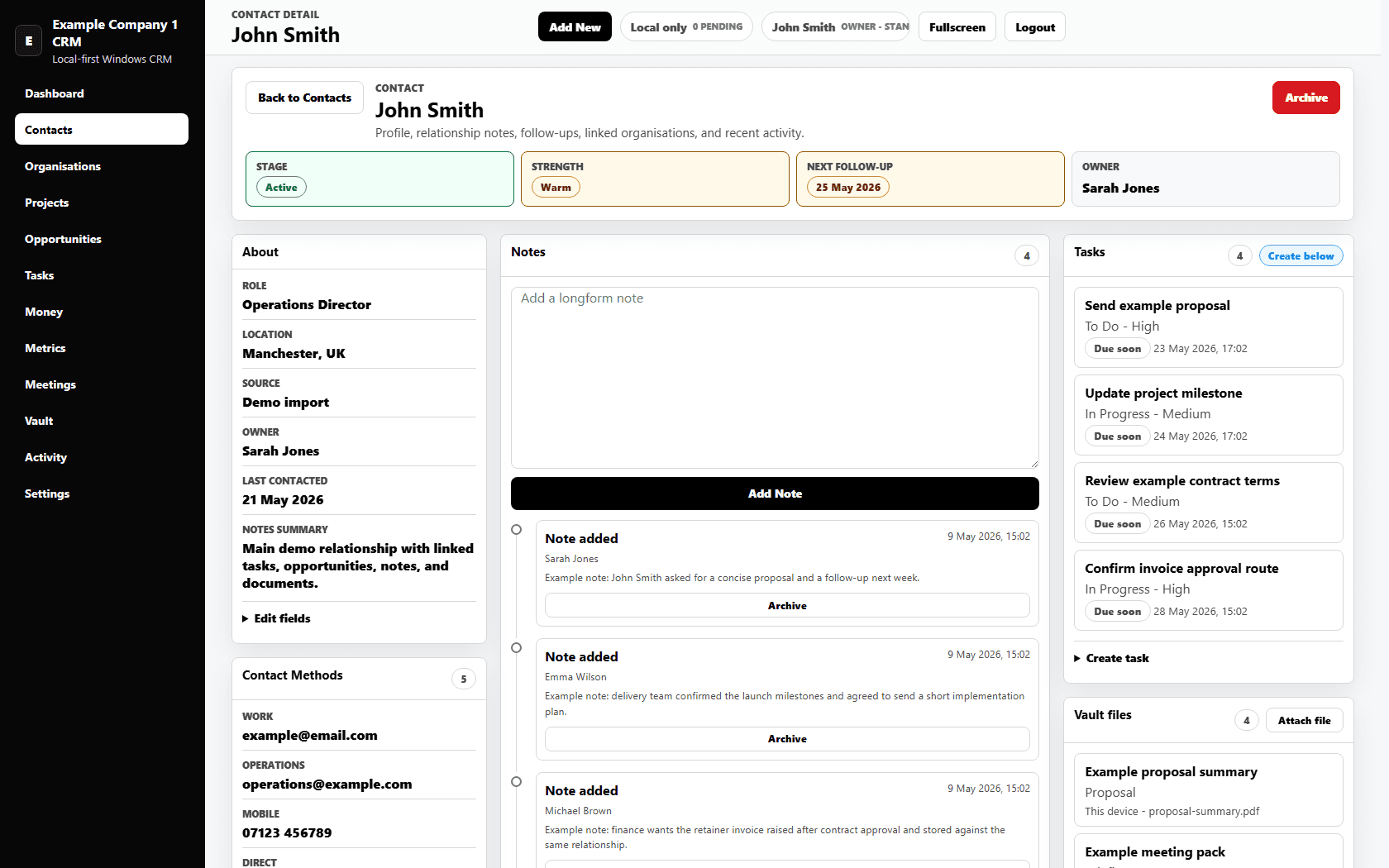Click Due soon badge on Send example proposal

point(1117,349)
